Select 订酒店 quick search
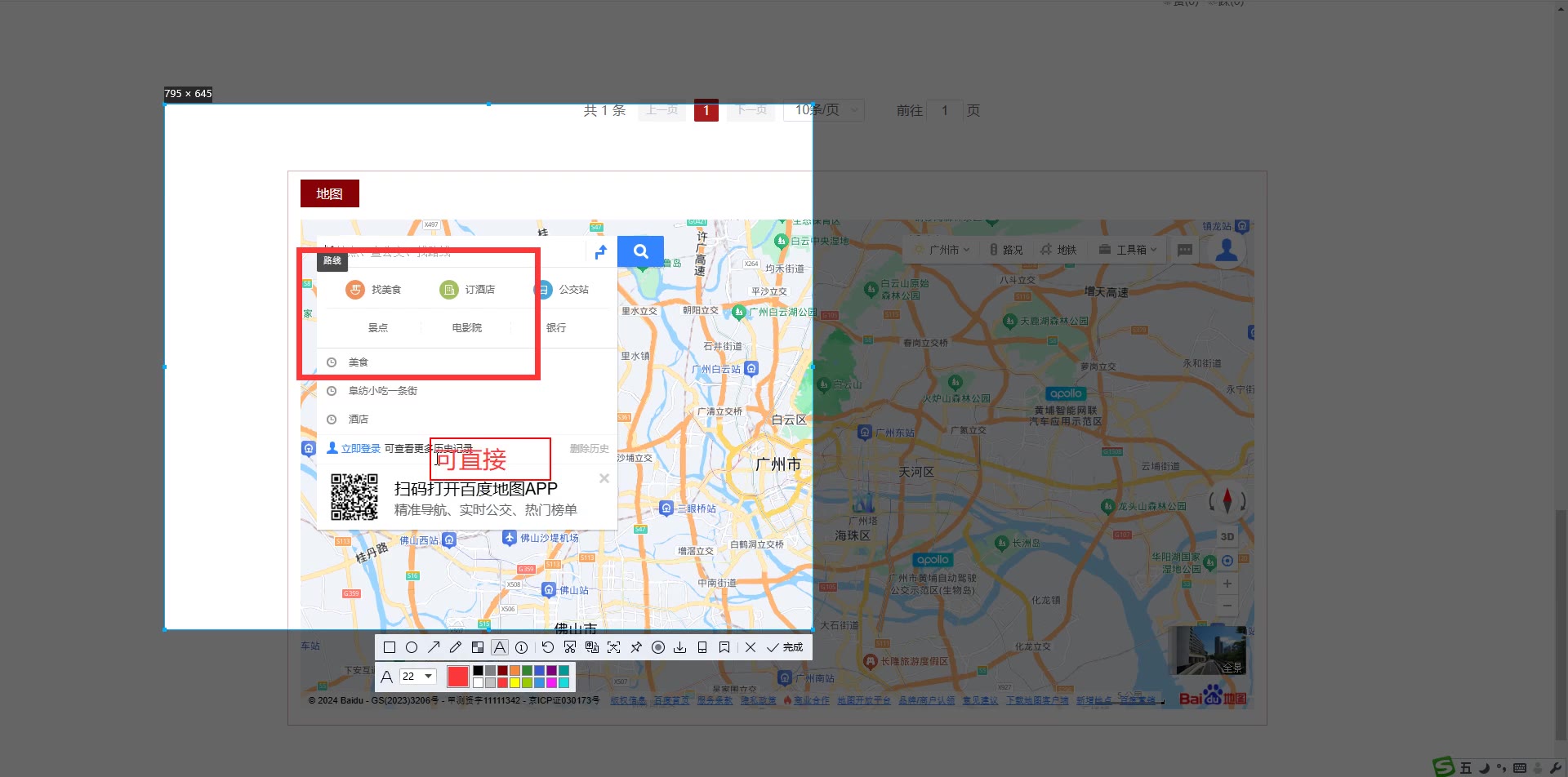The width and height of the screenshot is (1568, 777). (467, 290)
